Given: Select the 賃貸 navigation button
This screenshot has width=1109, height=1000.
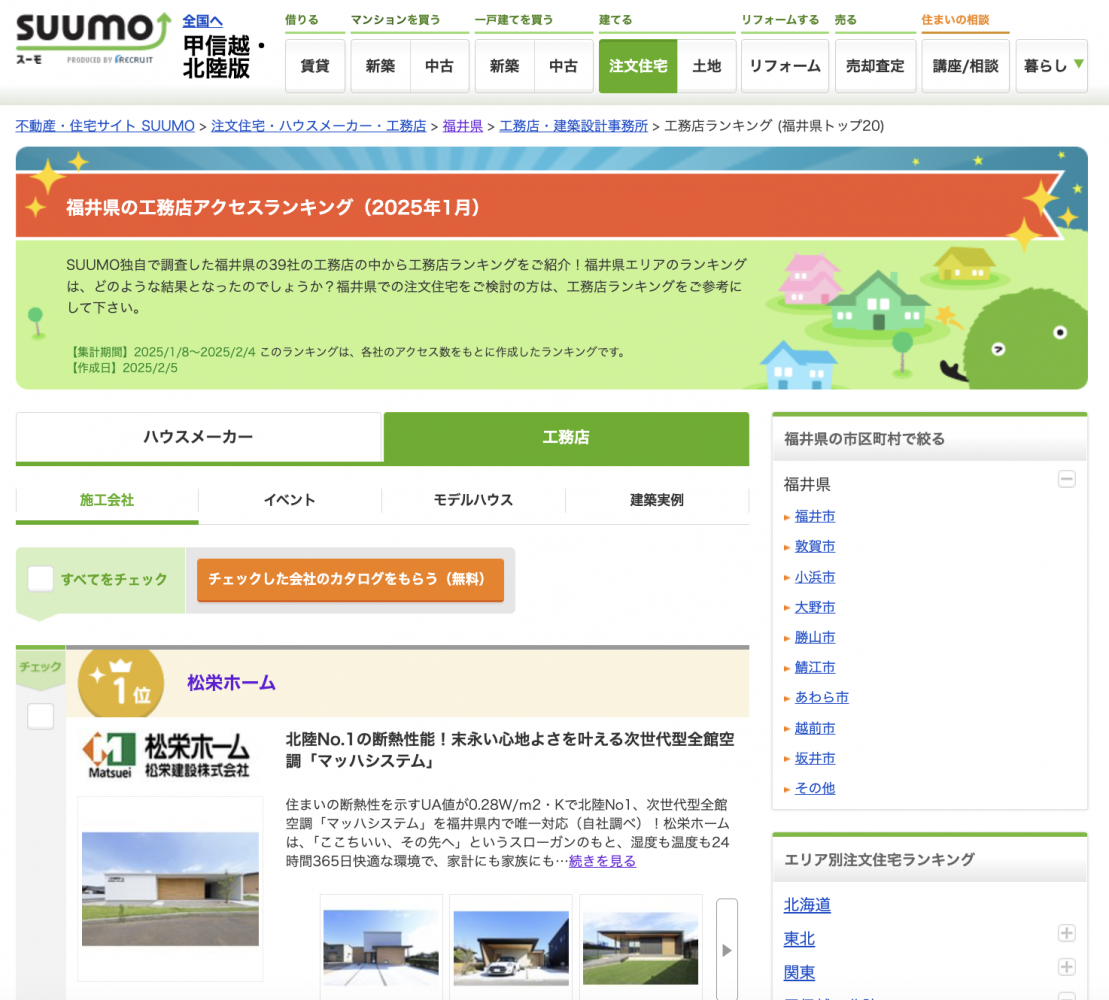Looking at the screenshot, I should click(315, 66).
